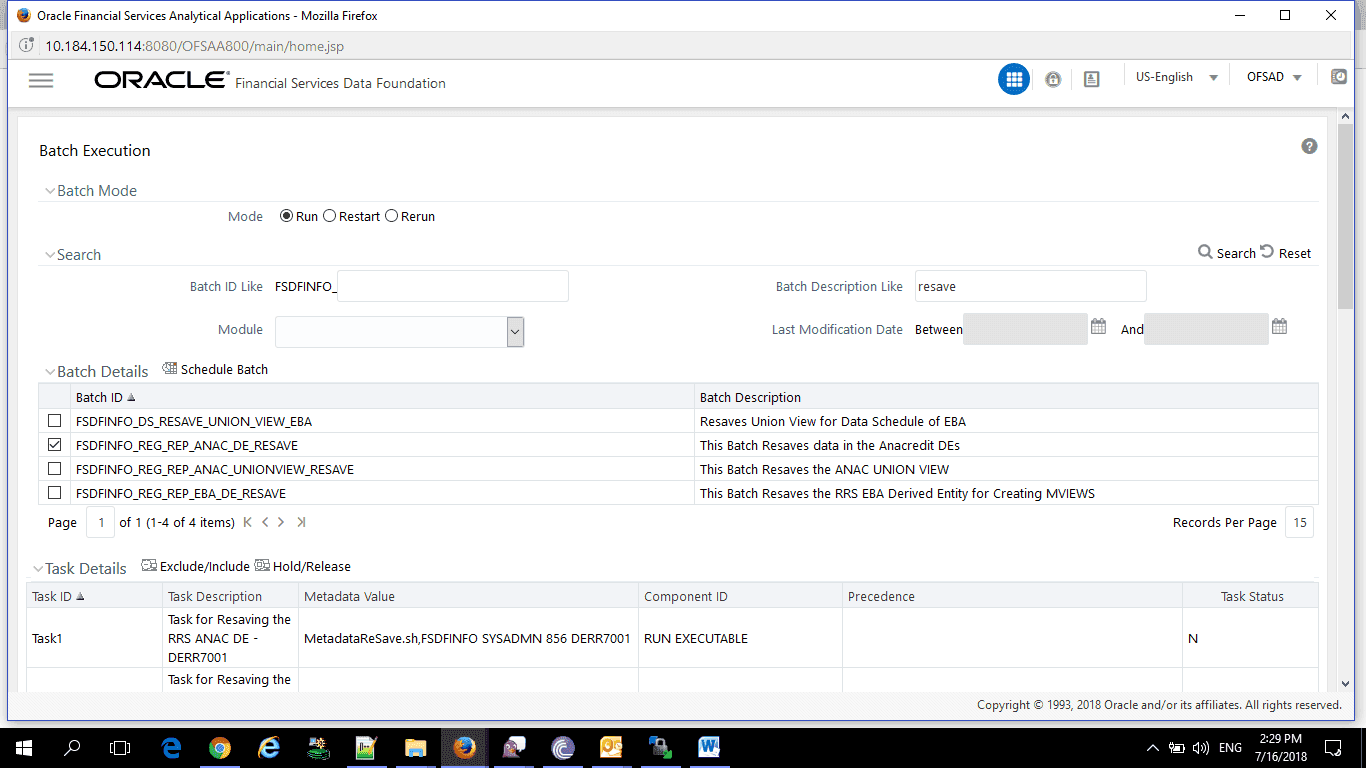
Task: Click Exclude/Include task button
Action: pyautogui.click(x=196, y=566)
